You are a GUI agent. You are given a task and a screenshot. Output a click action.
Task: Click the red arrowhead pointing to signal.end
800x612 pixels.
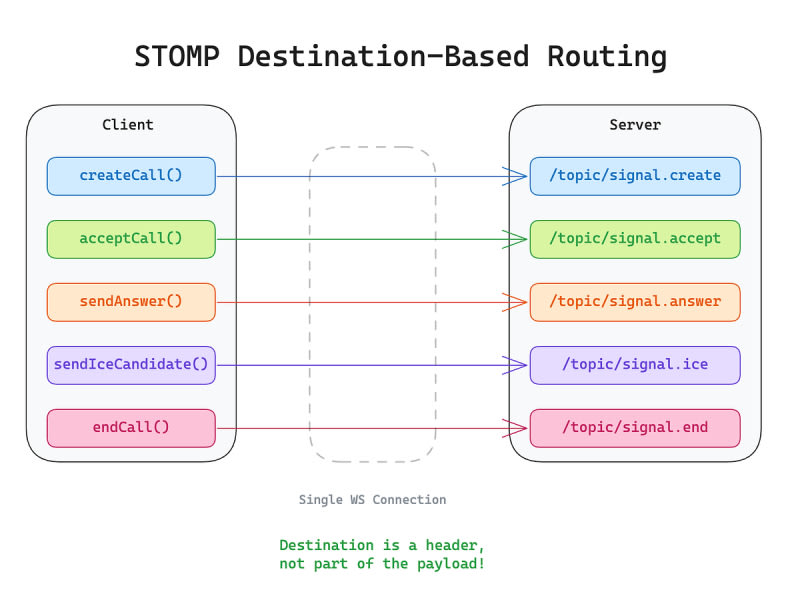tap(516, 428)
